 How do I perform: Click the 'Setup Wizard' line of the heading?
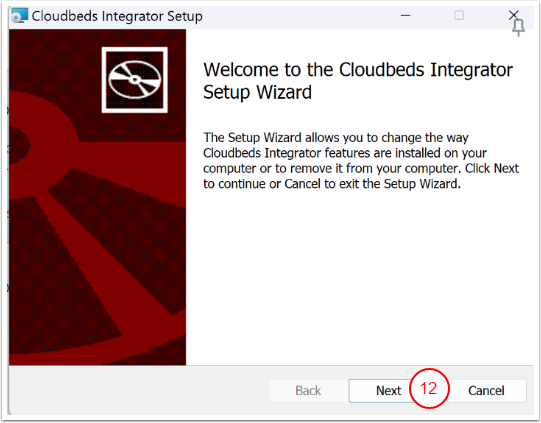click(x=257, y=92)
